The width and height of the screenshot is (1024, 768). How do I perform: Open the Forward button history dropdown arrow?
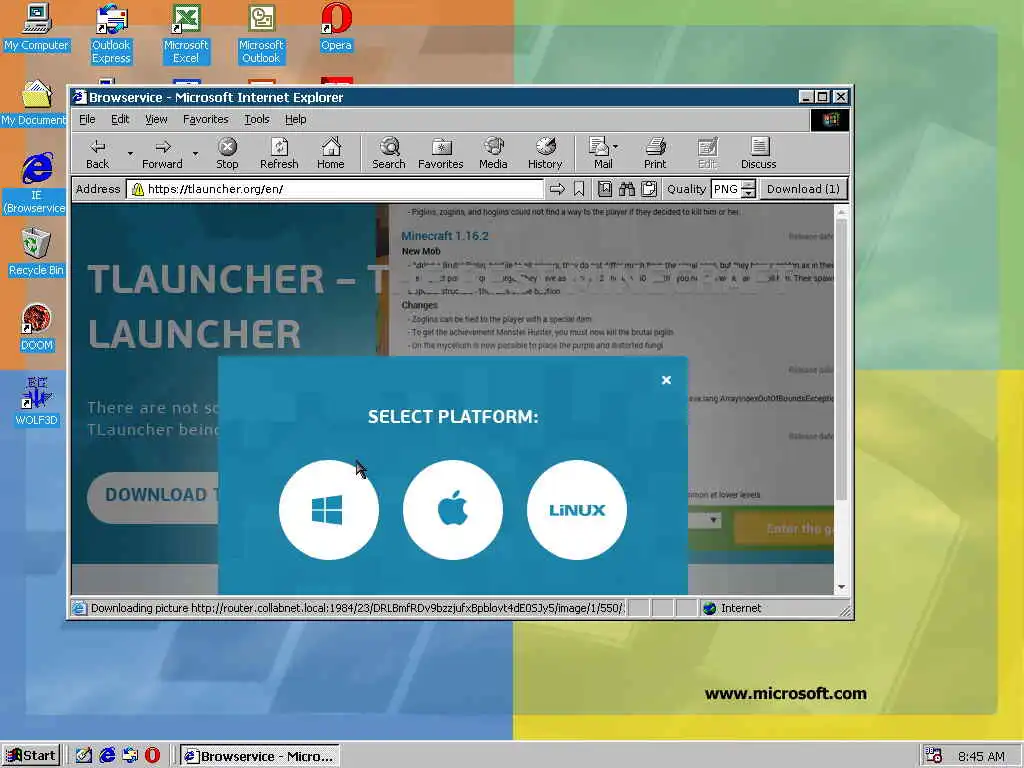195,154
